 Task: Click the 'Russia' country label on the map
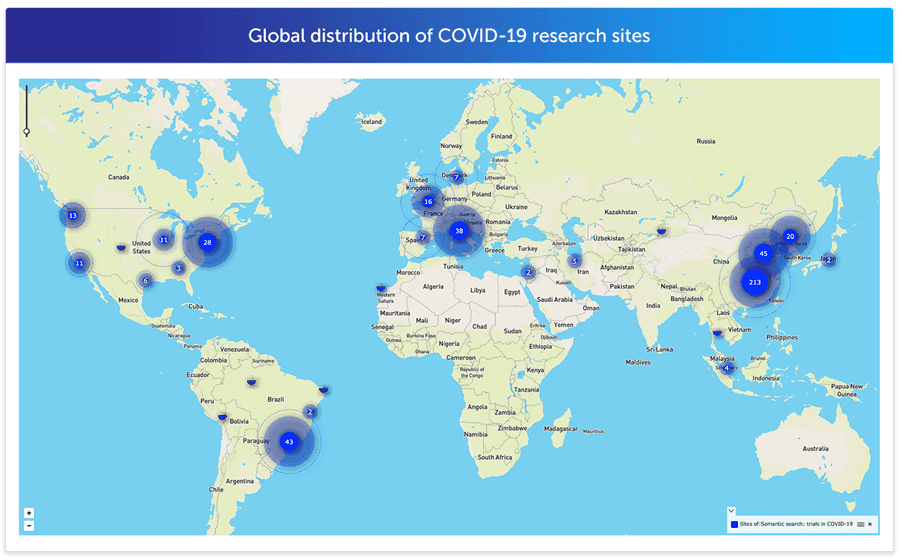coord(706,141)
